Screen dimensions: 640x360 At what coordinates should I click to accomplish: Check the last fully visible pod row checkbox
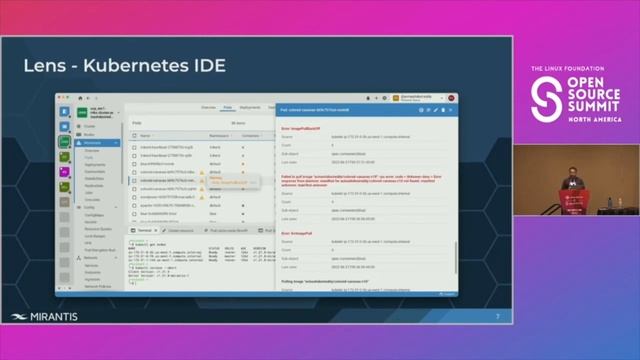(134, 214)
